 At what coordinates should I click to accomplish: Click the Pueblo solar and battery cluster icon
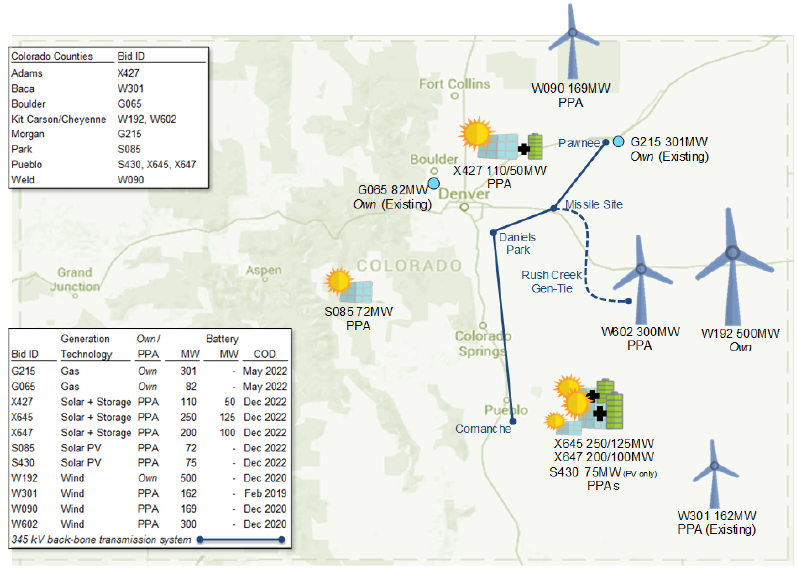[x=584, y=405]
